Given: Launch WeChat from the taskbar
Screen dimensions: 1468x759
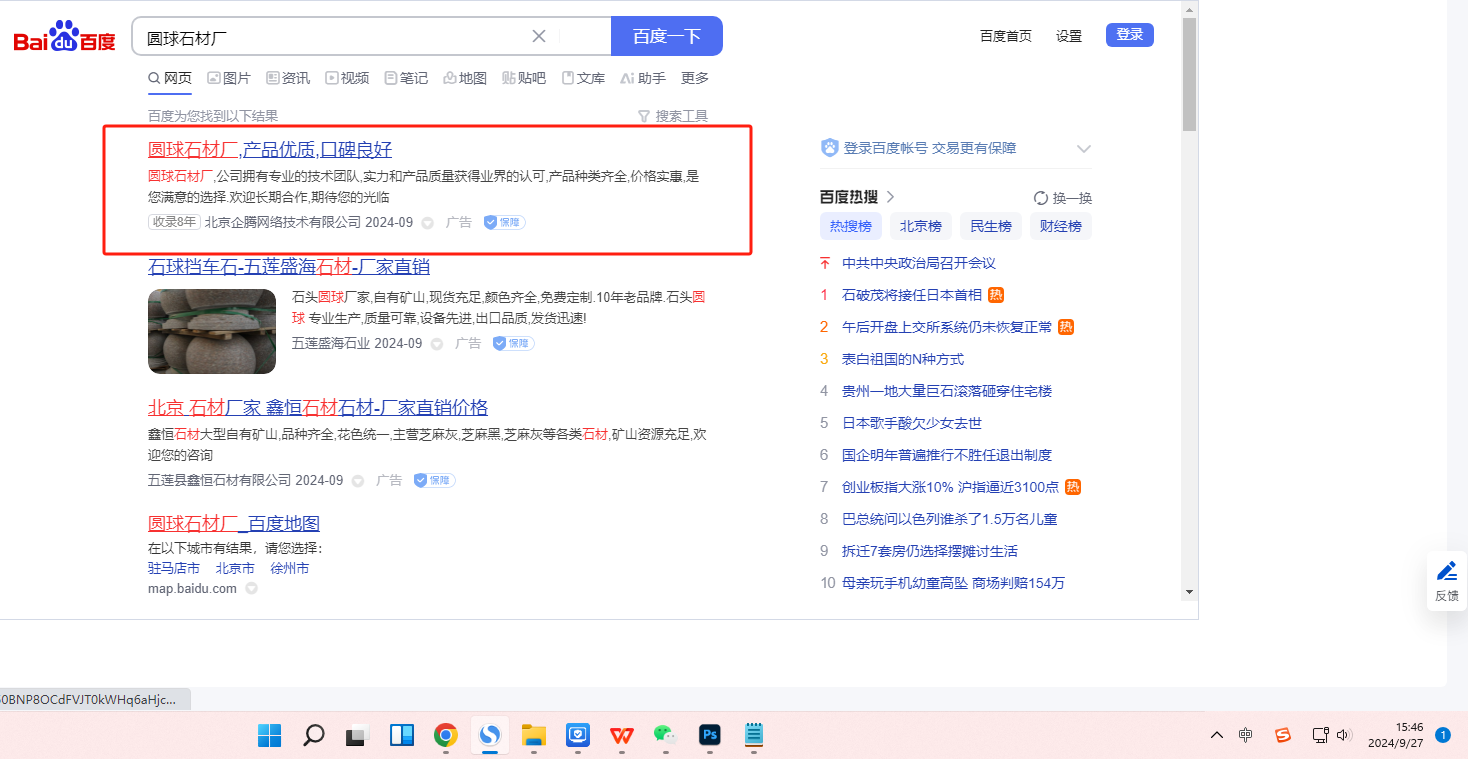Looking at the screenshot, I should point(665,736).
